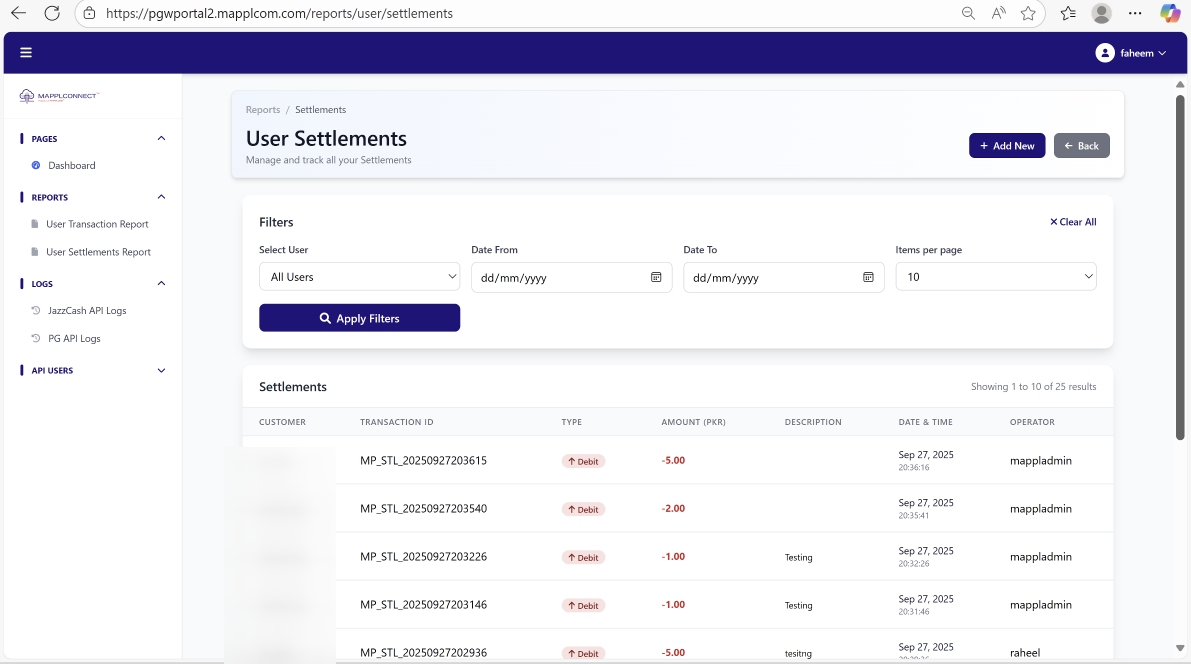This screenshot has height=664, width=1191.
Task: Click the Add New button
Action: point(1006,146)
